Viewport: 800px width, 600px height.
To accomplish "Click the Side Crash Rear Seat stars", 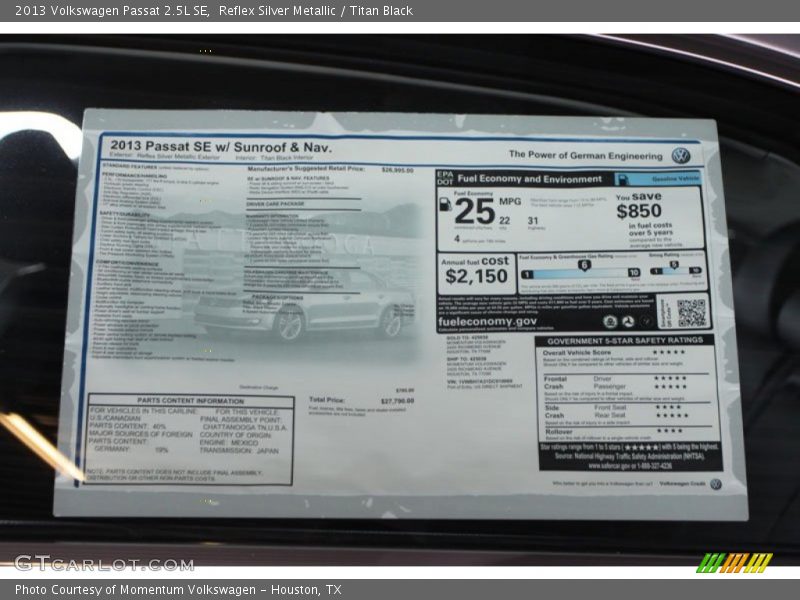I will [671, 415].
